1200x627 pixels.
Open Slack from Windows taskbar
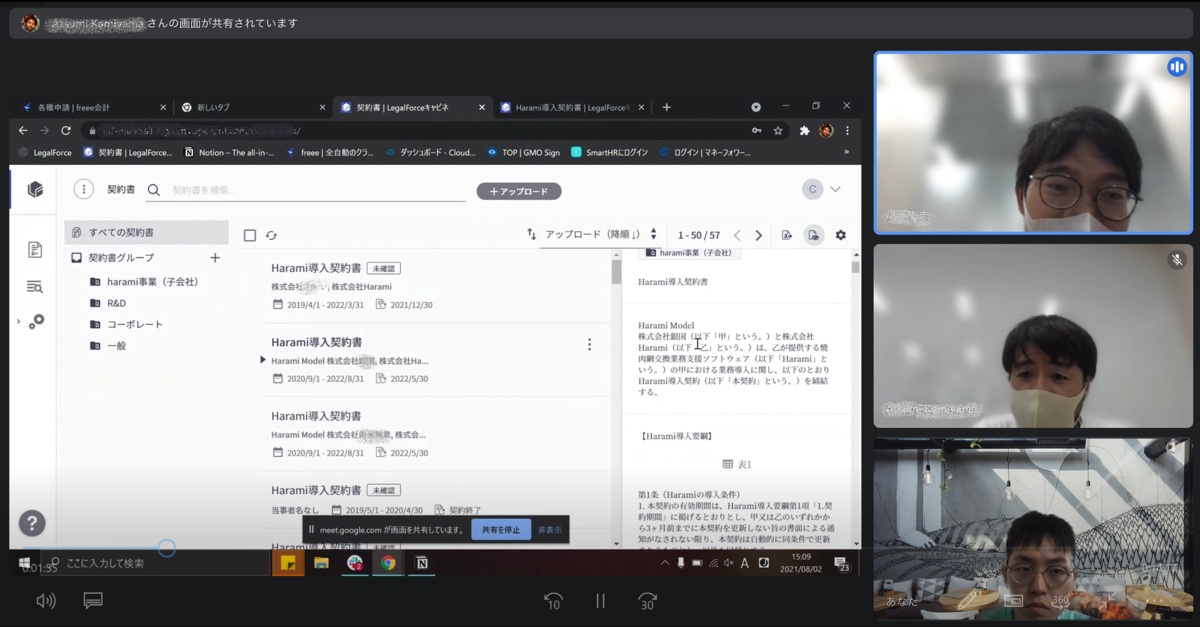(x=355, y=563)
